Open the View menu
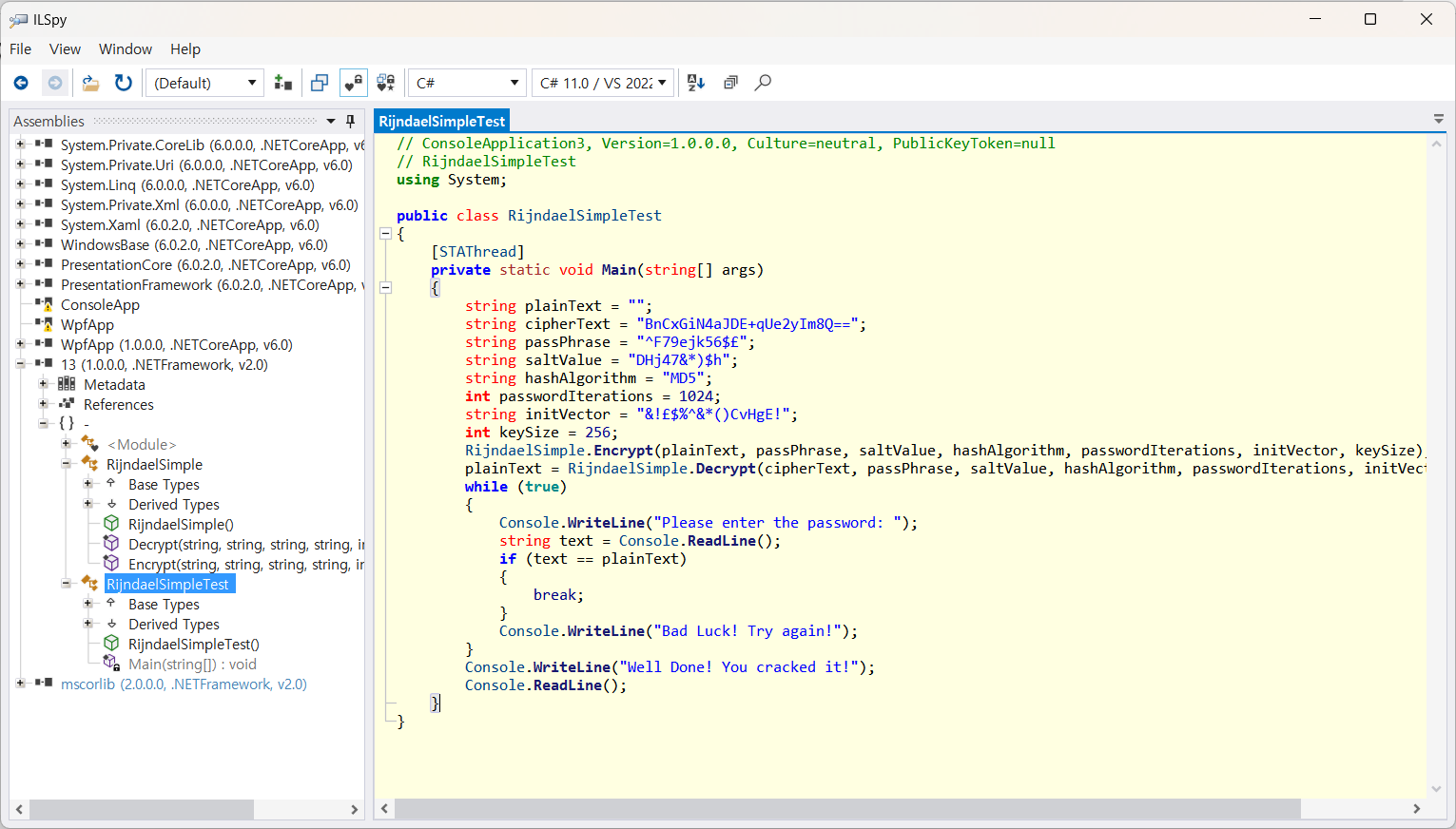Image resolution: width=1456 pixels, height=829 pixels. tap(65, 49)
